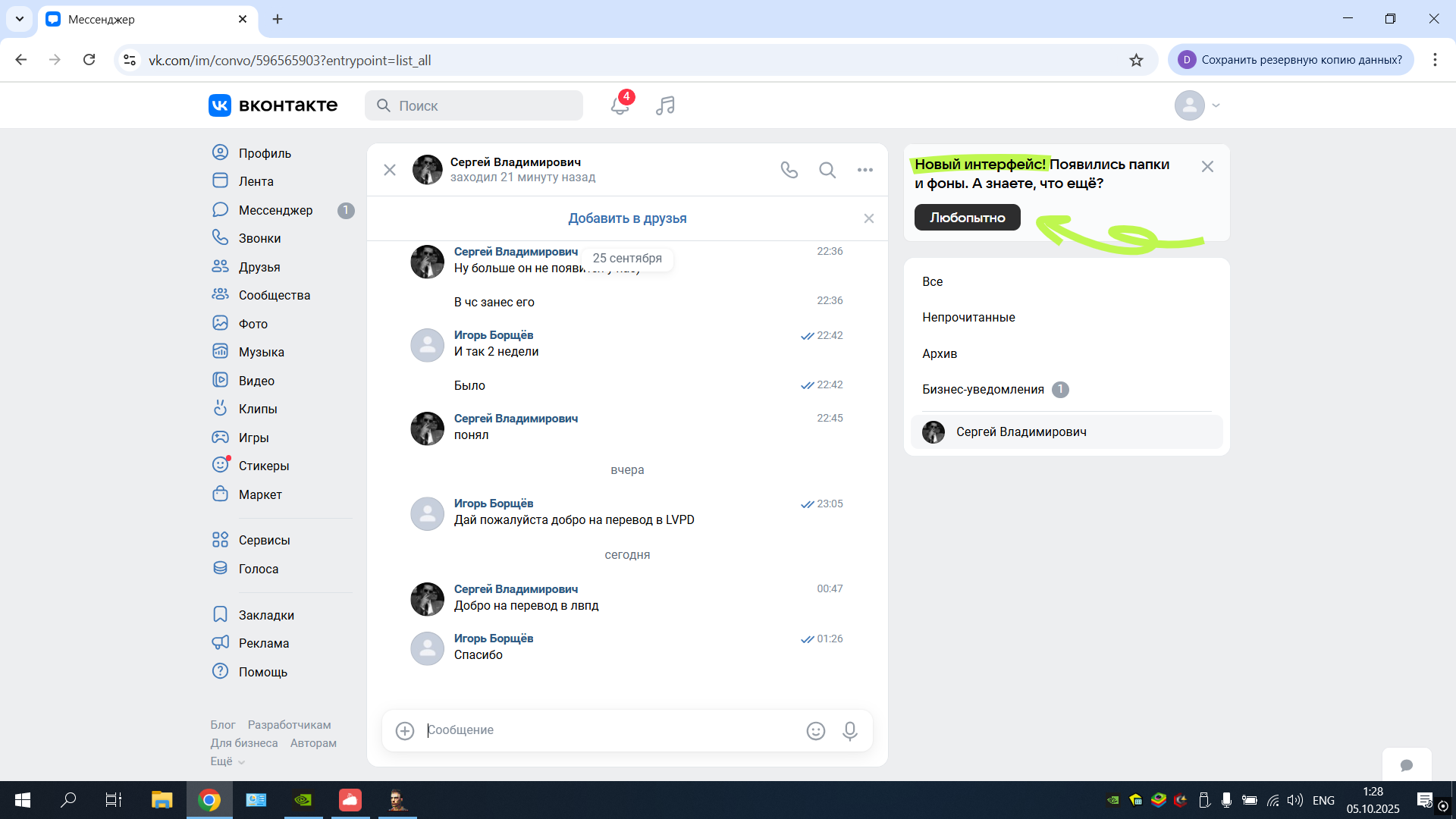Dismiss the Добавить в друзья banner

868,218
